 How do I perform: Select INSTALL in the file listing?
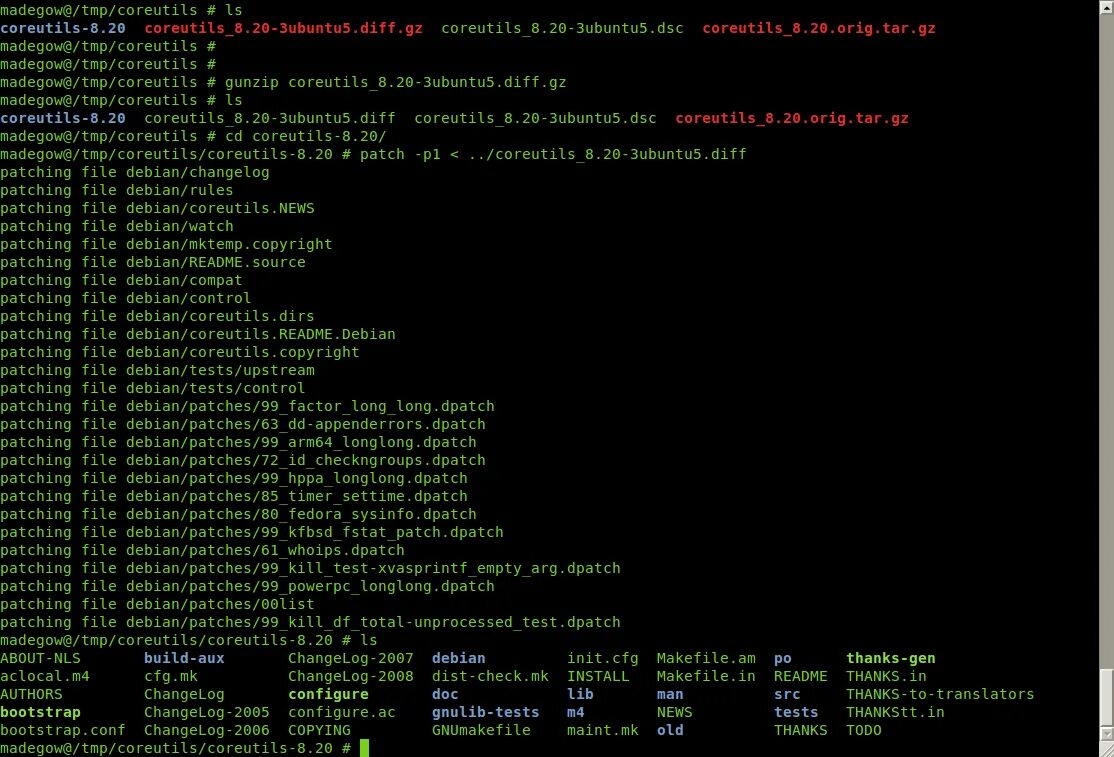(x=598, y=676)
